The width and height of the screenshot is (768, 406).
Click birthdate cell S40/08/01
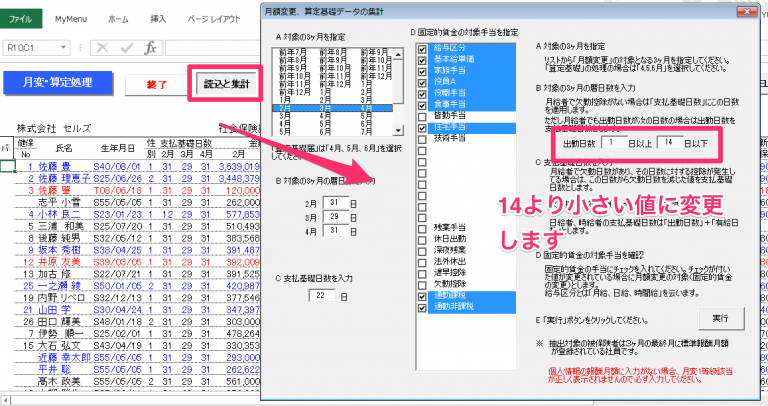click(x=117, y=167)
